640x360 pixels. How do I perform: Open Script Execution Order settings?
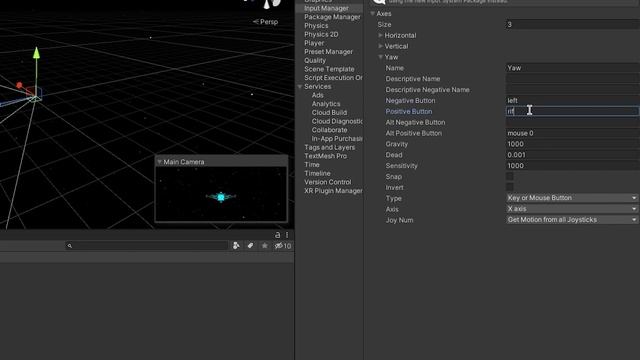(x=333, y=78)
